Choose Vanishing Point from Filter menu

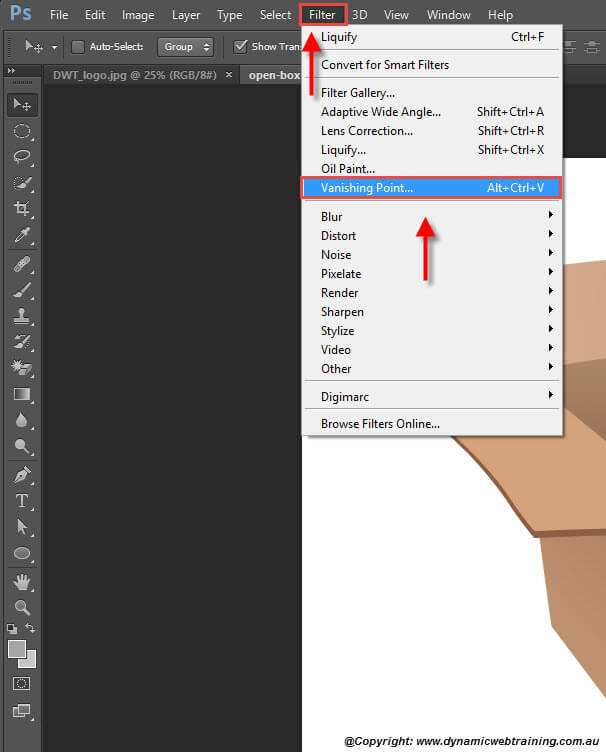tap(431, 188)
